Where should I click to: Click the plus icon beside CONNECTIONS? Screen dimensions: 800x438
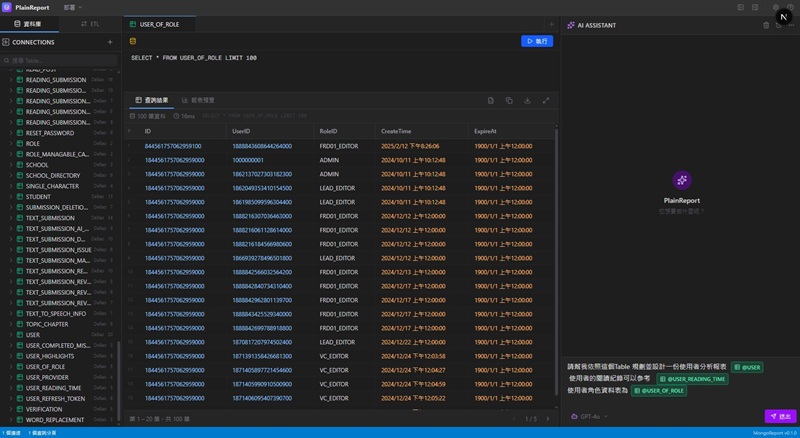110,43
